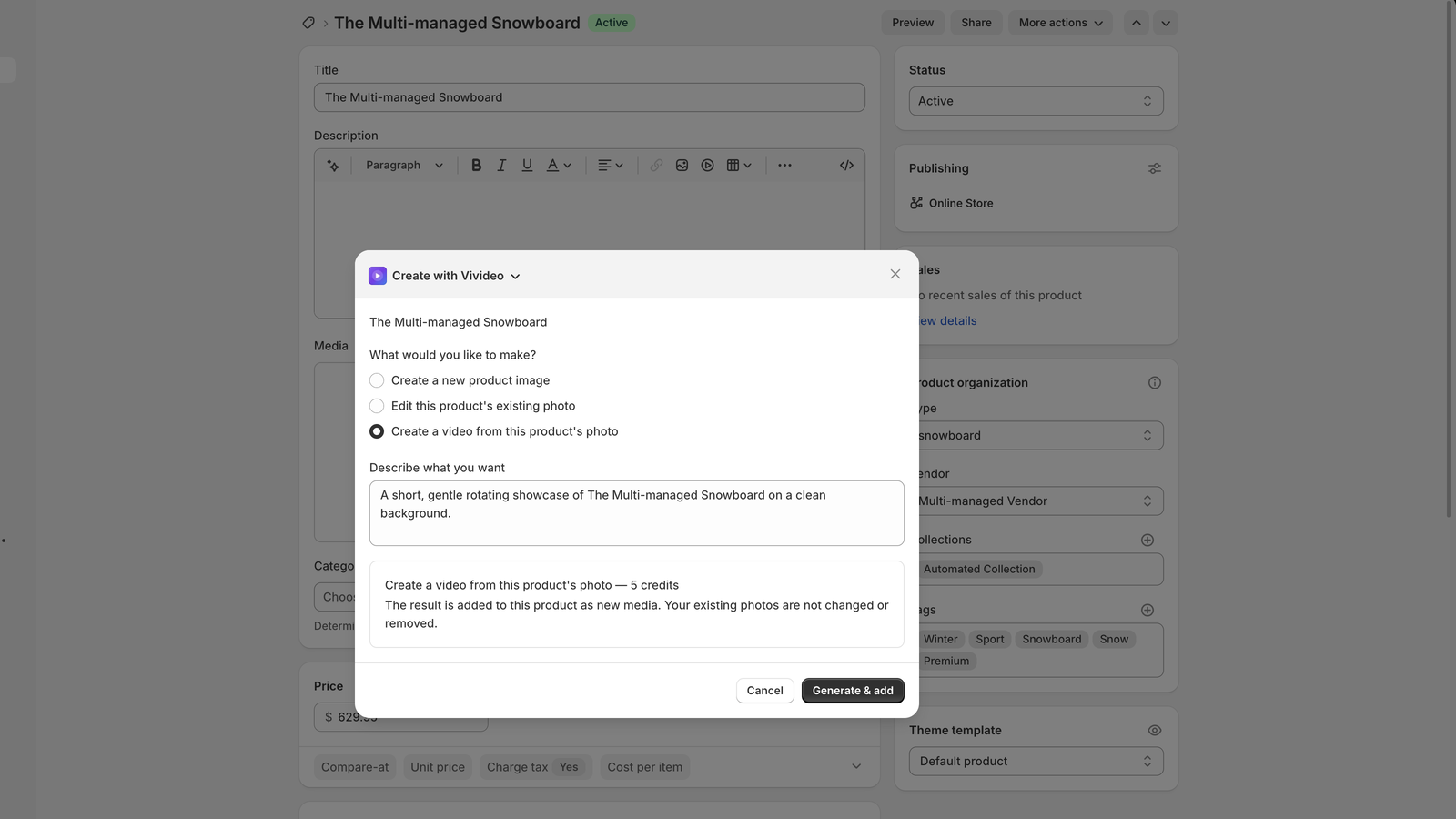This screenshot has width=1456, height=819.
Task: Click the Generate & add button
Action: tap(853, 691)
